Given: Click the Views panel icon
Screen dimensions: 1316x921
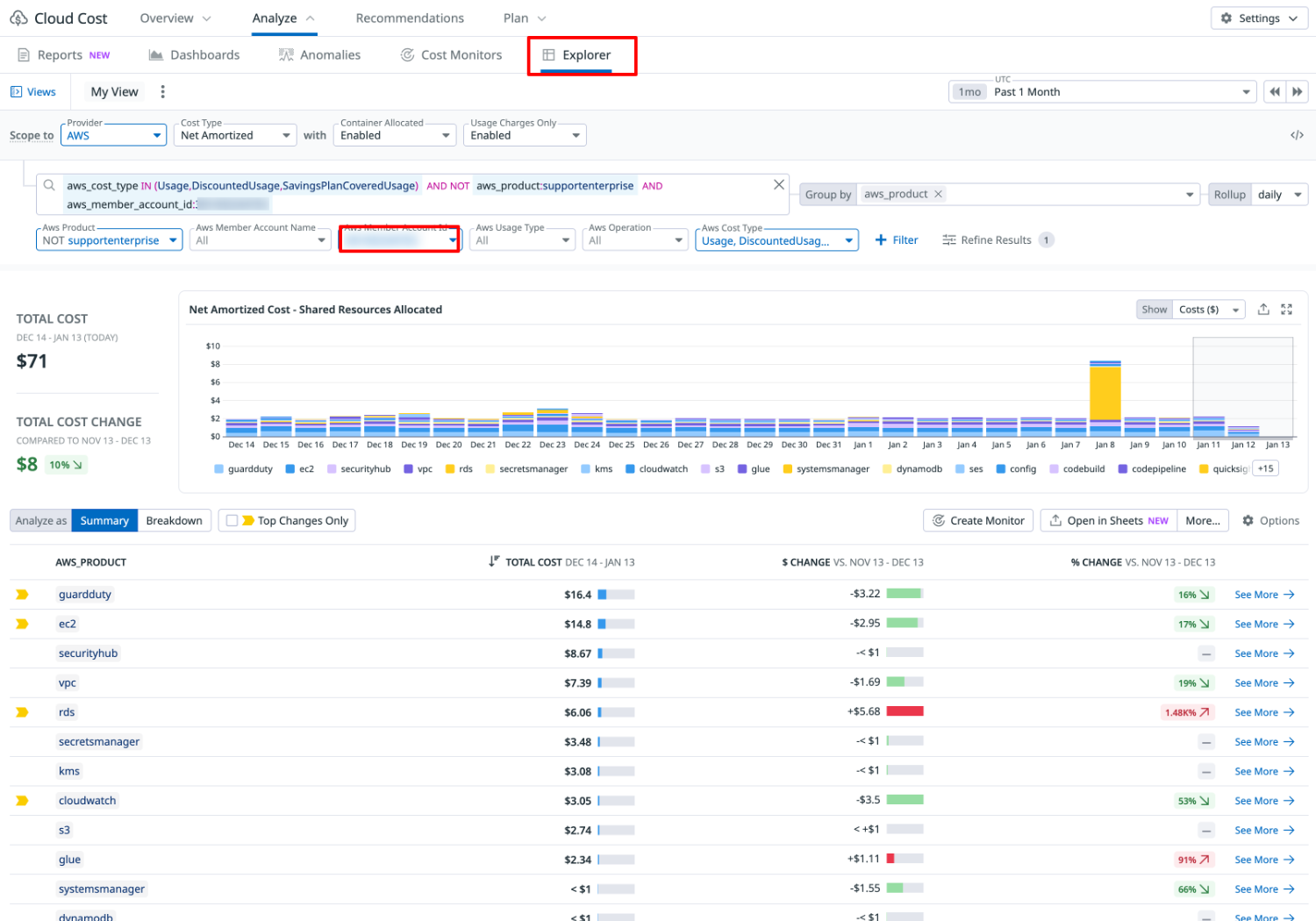Looking at the screenshot, I should click(15, 91).
